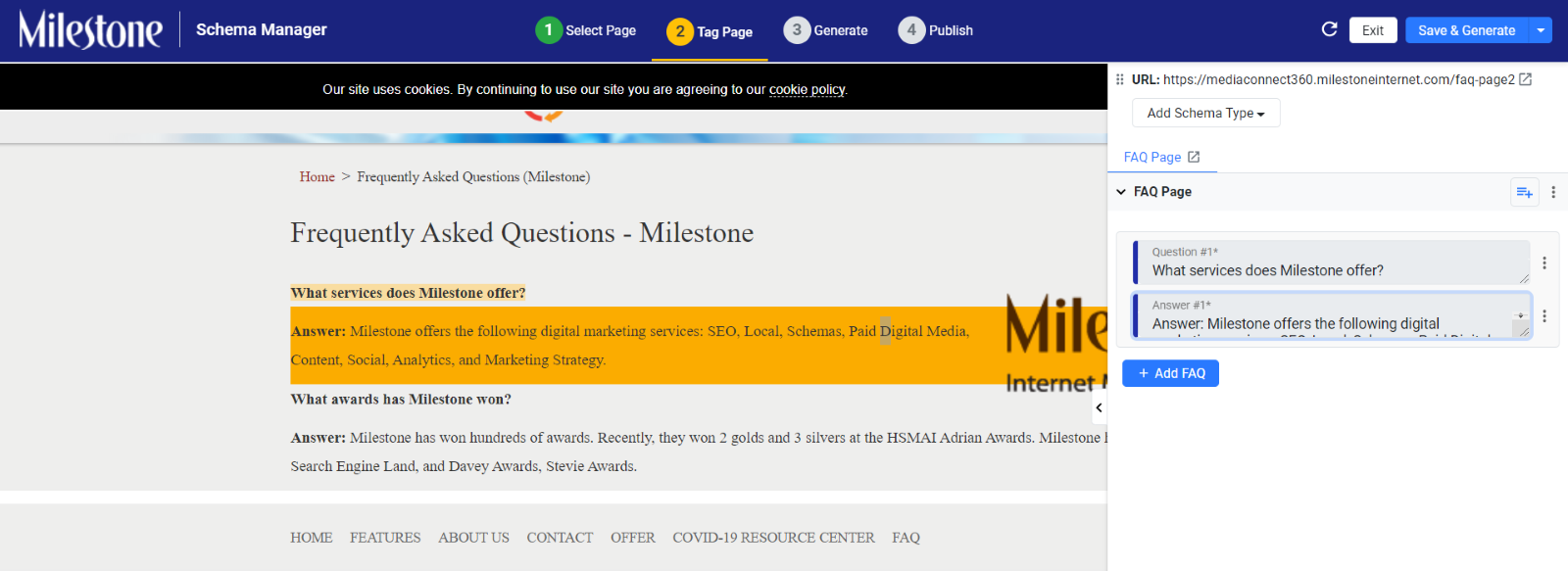This screenshot has width=1568, height=571.
Task: Open the FAQ Page tab's external link icon
Action: 1194,157
